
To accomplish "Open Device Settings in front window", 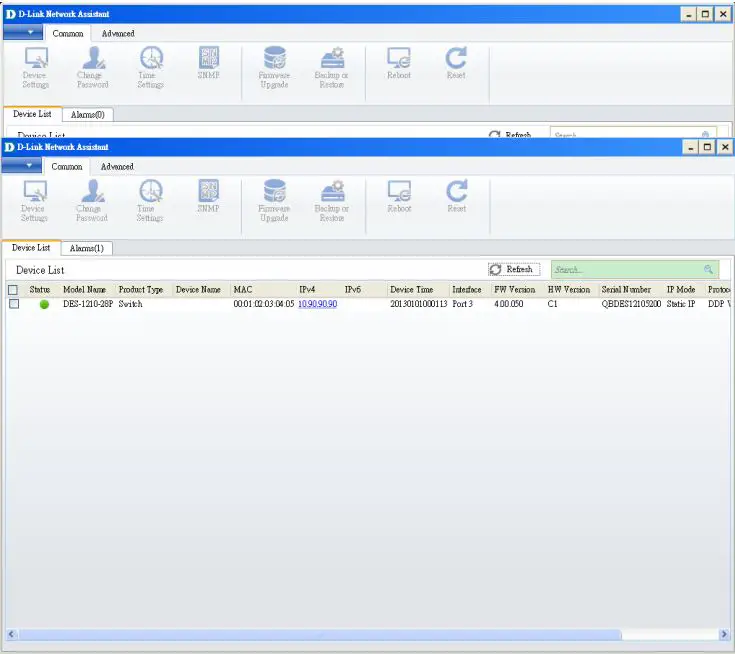I will coord(35,201).
